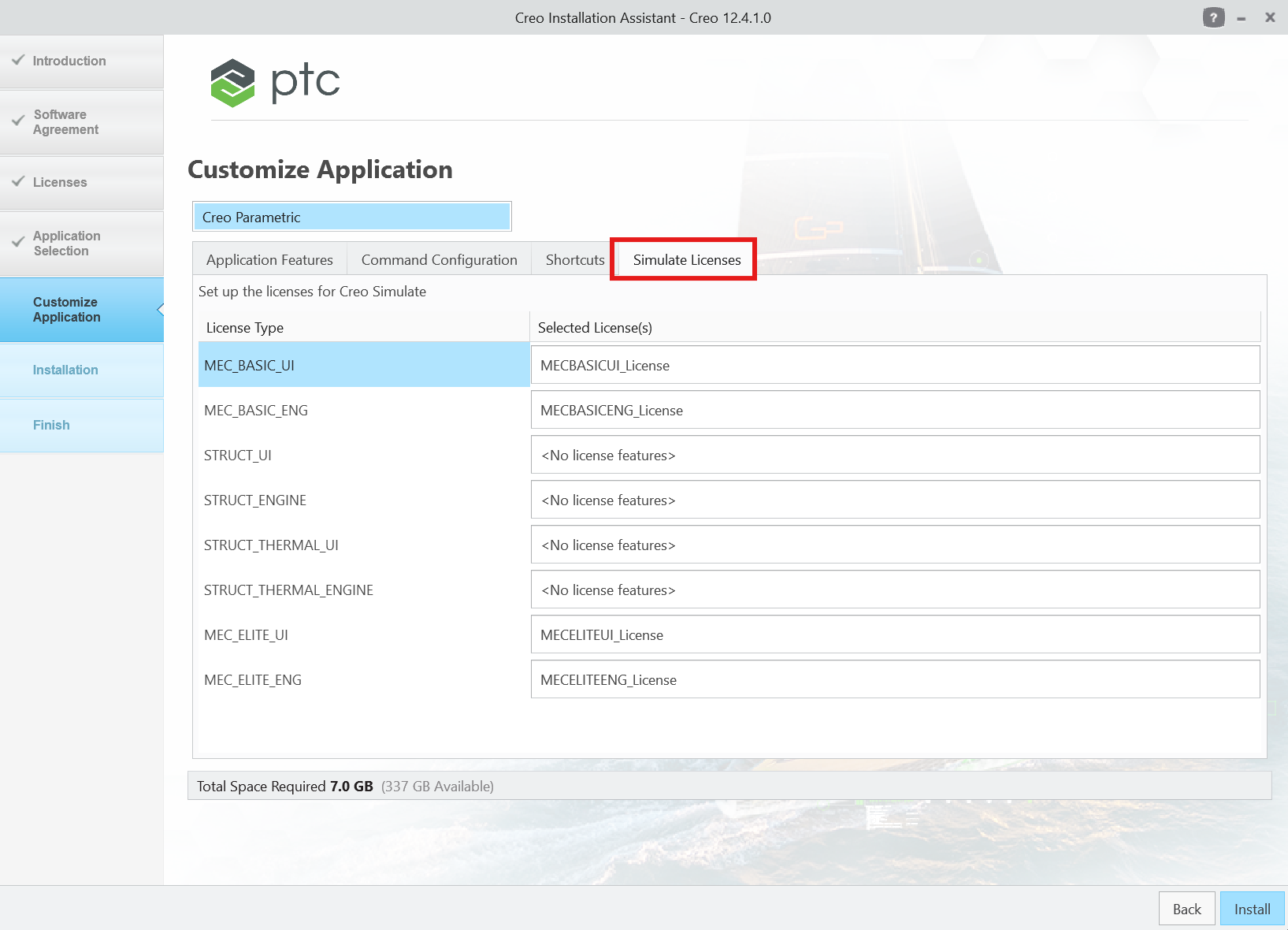Click the Back button
This screenshot has height=930, width=1288.
click(1187, 909)
